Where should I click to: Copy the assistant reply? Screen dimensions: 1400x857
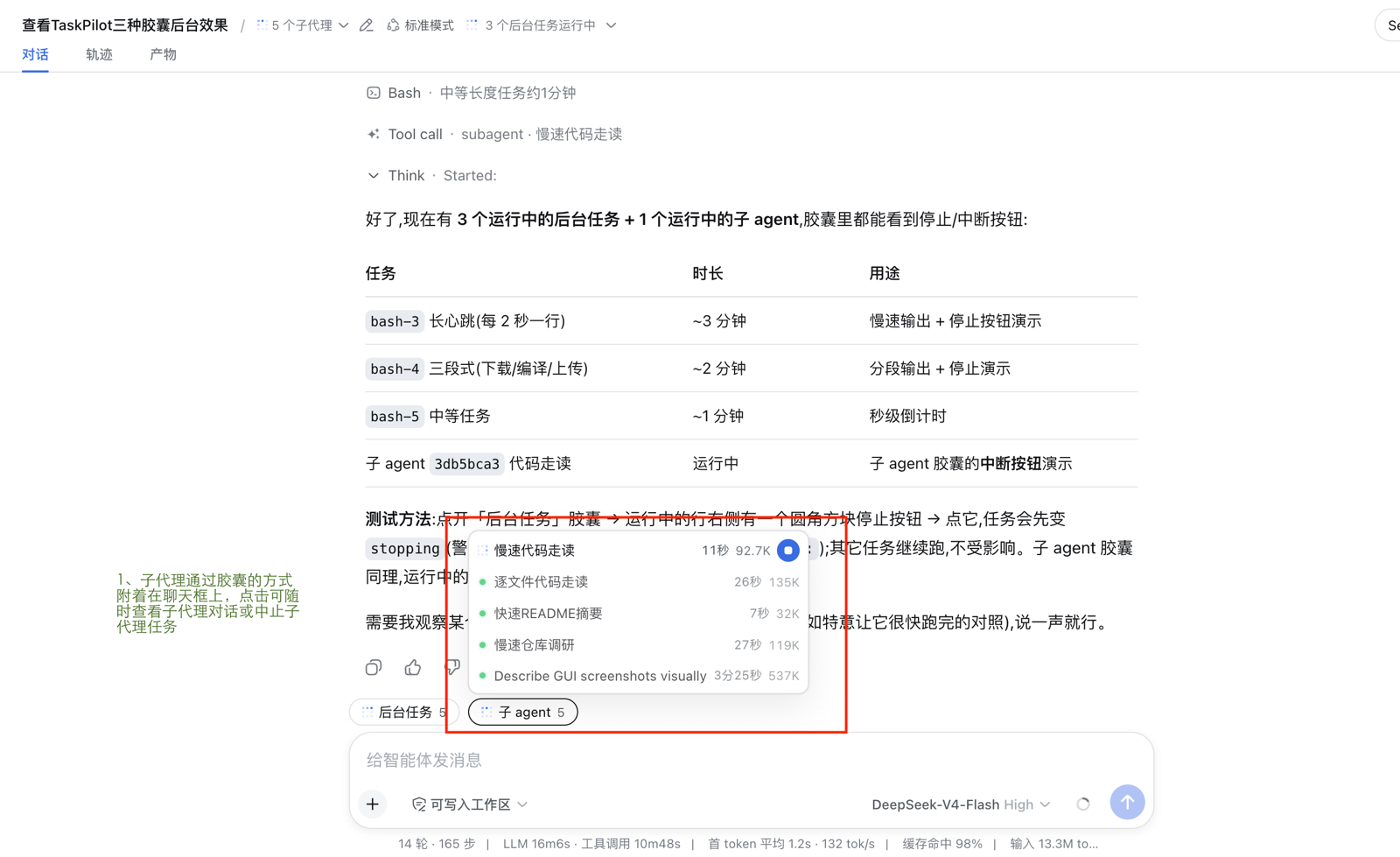[x=374, y=668]
